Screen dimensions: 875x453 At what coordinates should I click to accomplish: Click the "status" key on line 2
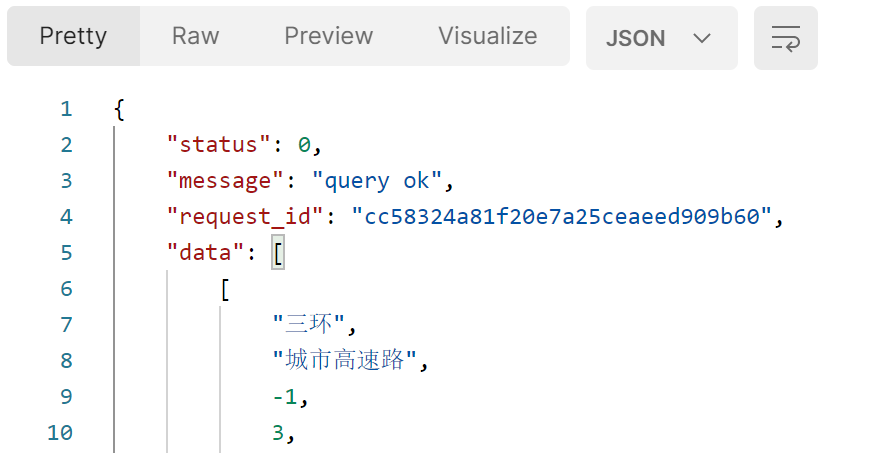218,145
